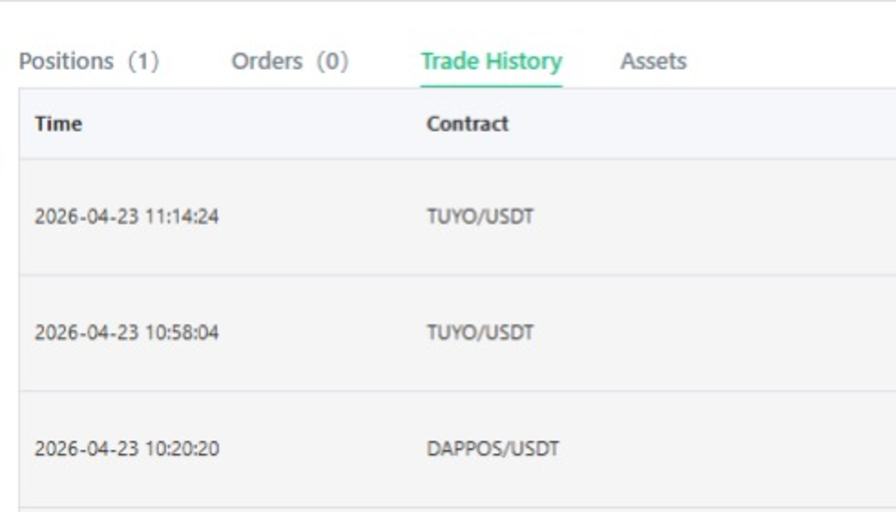The width and height of the screenshot is (896, 512).
Task: Open the Assets tab
Action: tap(653, 61)
